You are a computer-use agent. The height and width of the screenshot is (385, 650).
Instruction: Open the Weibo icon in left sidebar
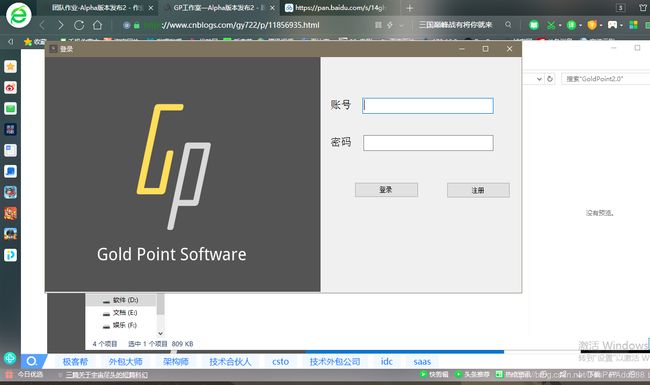[x=10, y=87]
